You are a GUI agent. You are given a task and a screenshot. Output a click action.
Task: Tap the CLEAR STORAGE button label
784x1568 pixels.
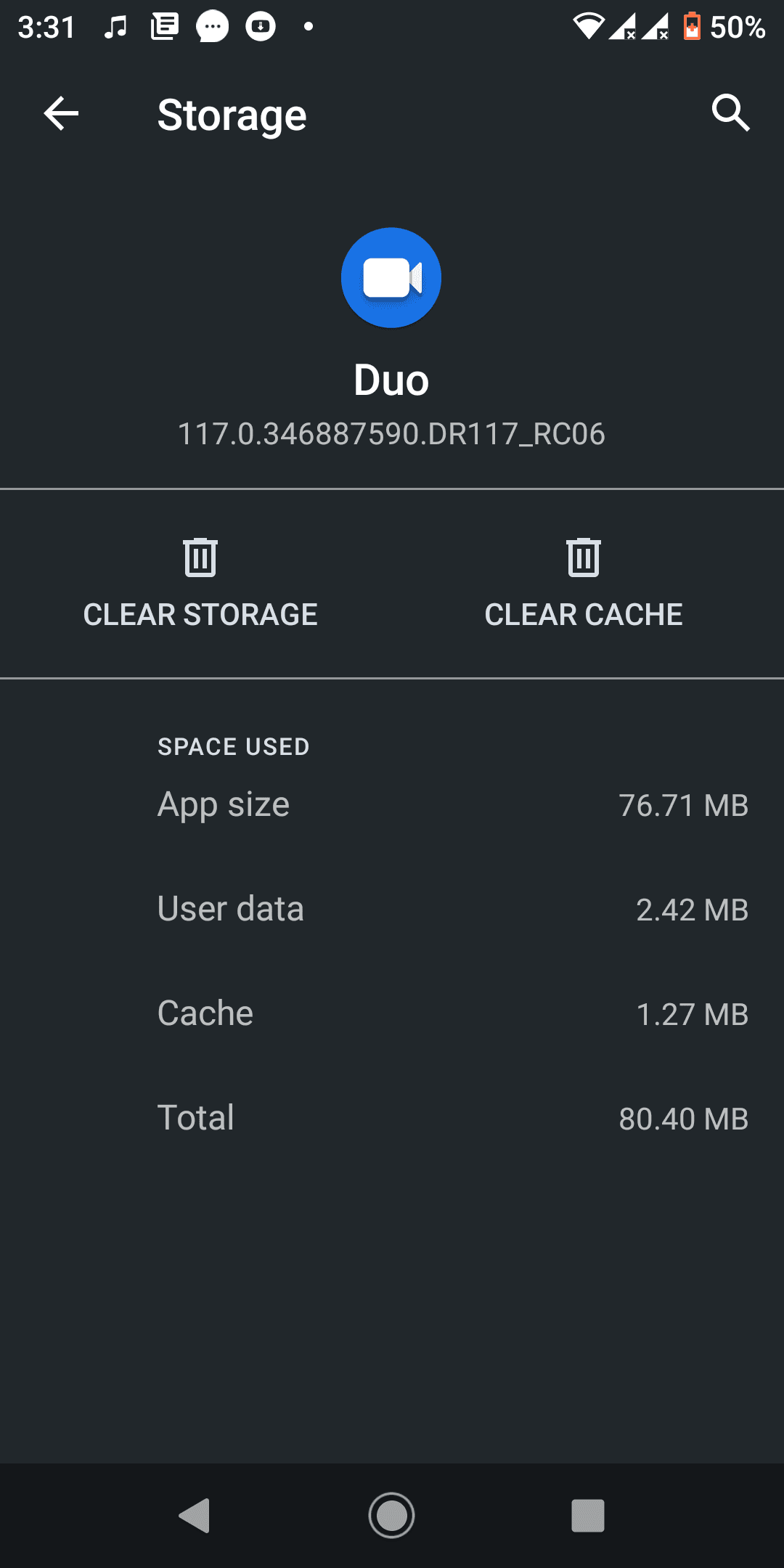click(200, 615)
